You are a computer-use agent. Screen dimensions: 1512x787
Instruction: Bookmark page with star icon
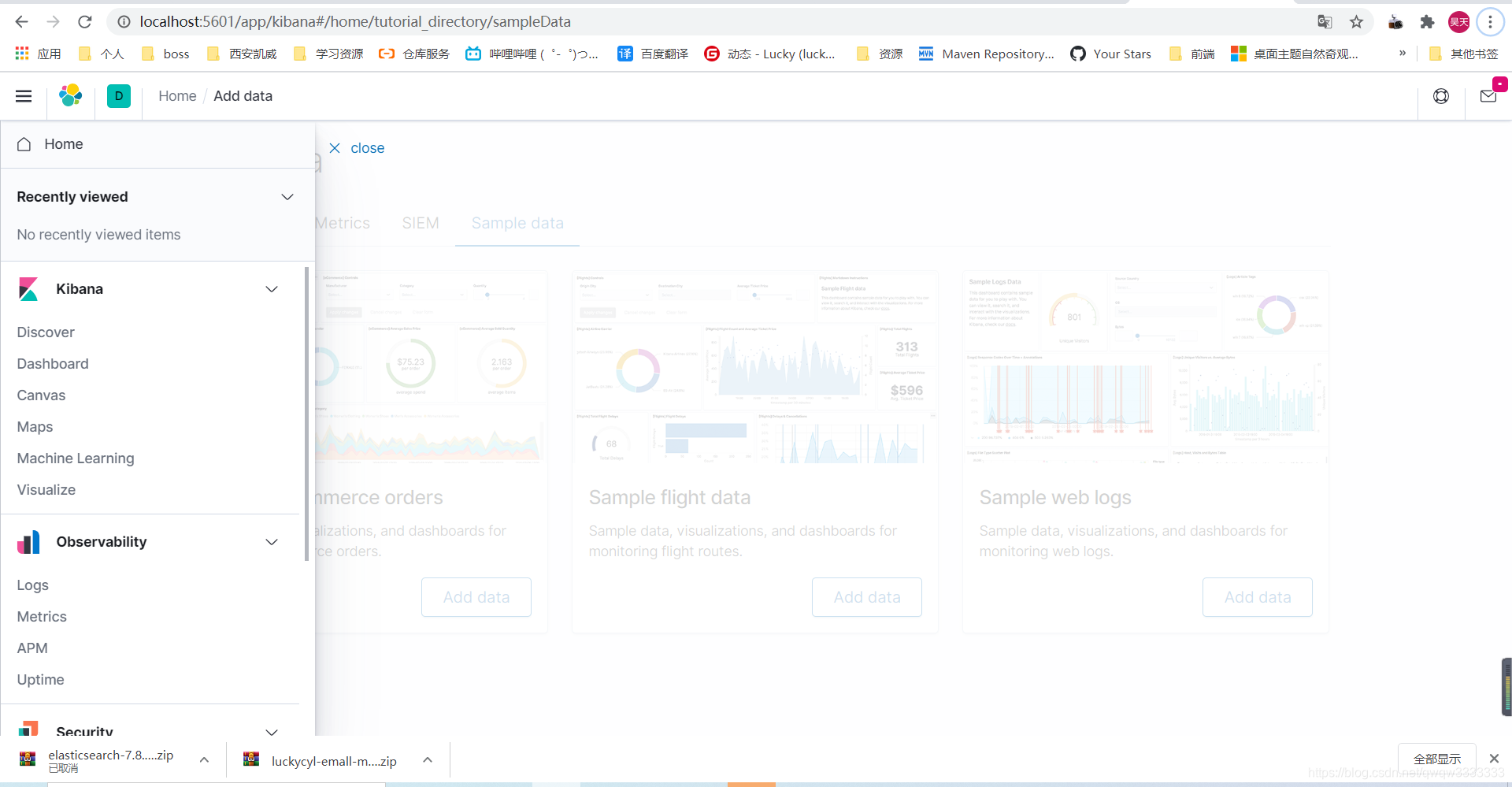coord(1356,22)
